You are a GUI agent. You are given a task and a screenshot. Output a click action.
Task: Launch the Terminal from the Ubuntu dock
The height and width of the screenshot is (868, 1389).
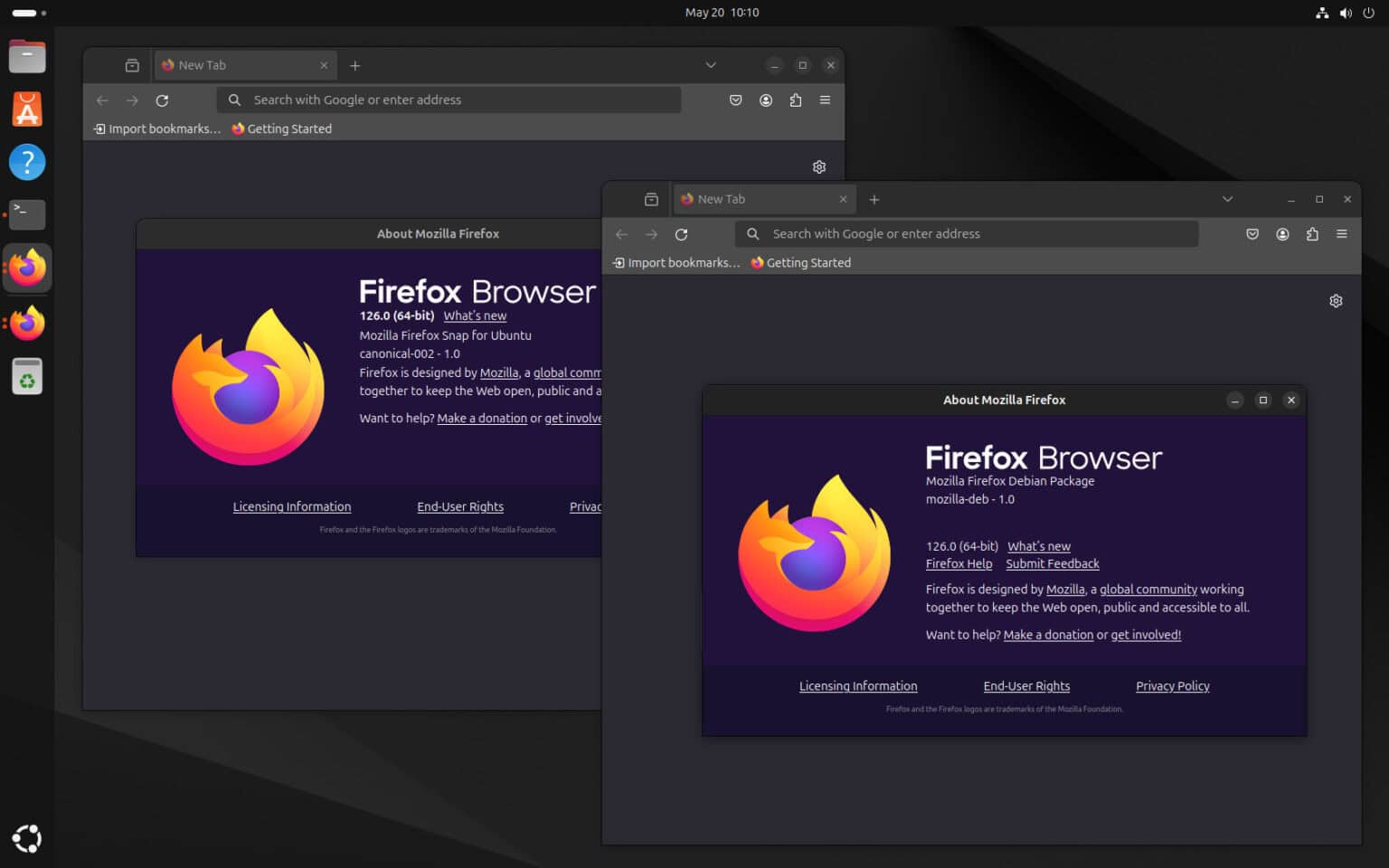tap(27, 215)
